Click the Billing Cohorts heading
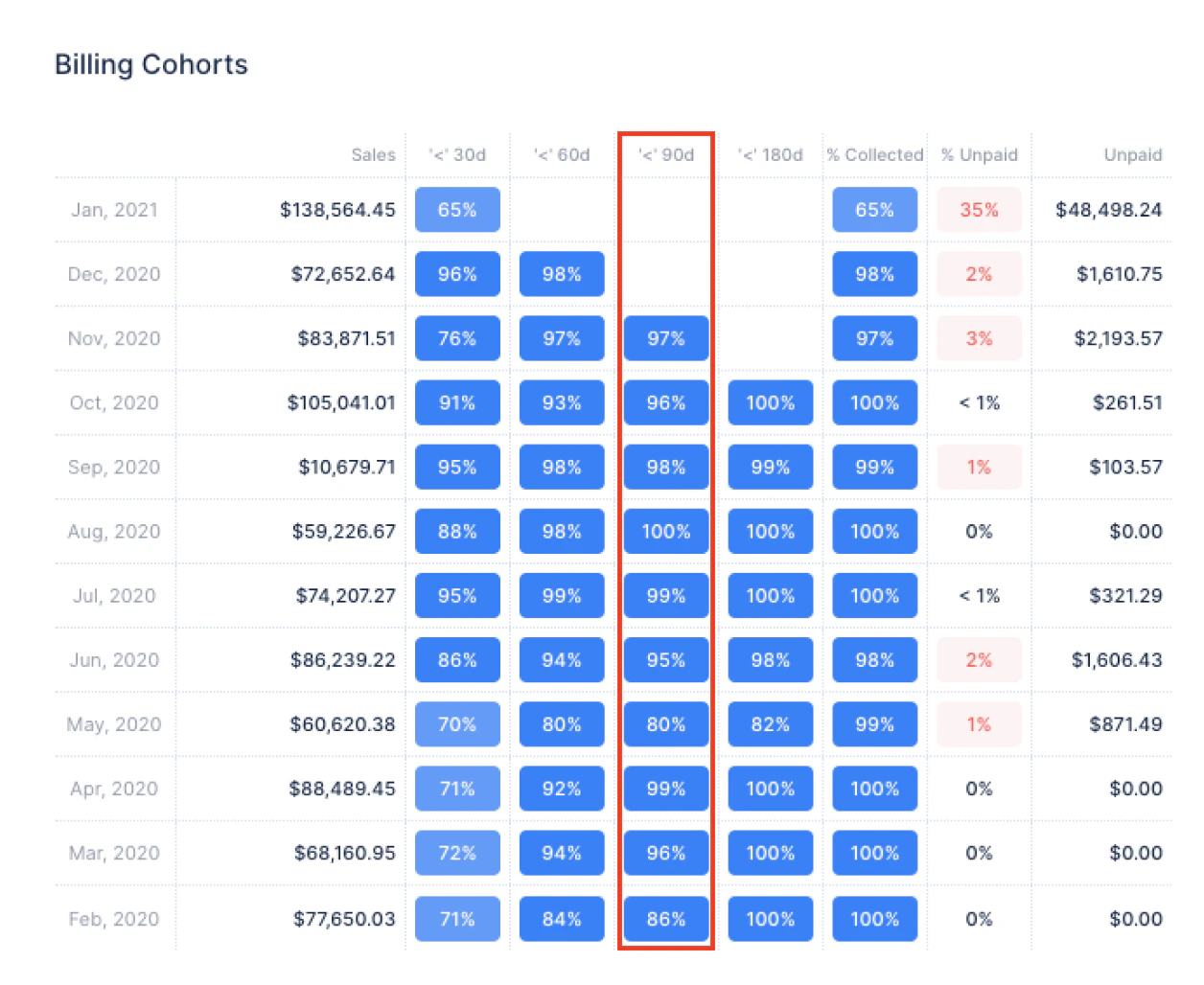Screen dimensions: 1204x985 [x=151, y=64]
